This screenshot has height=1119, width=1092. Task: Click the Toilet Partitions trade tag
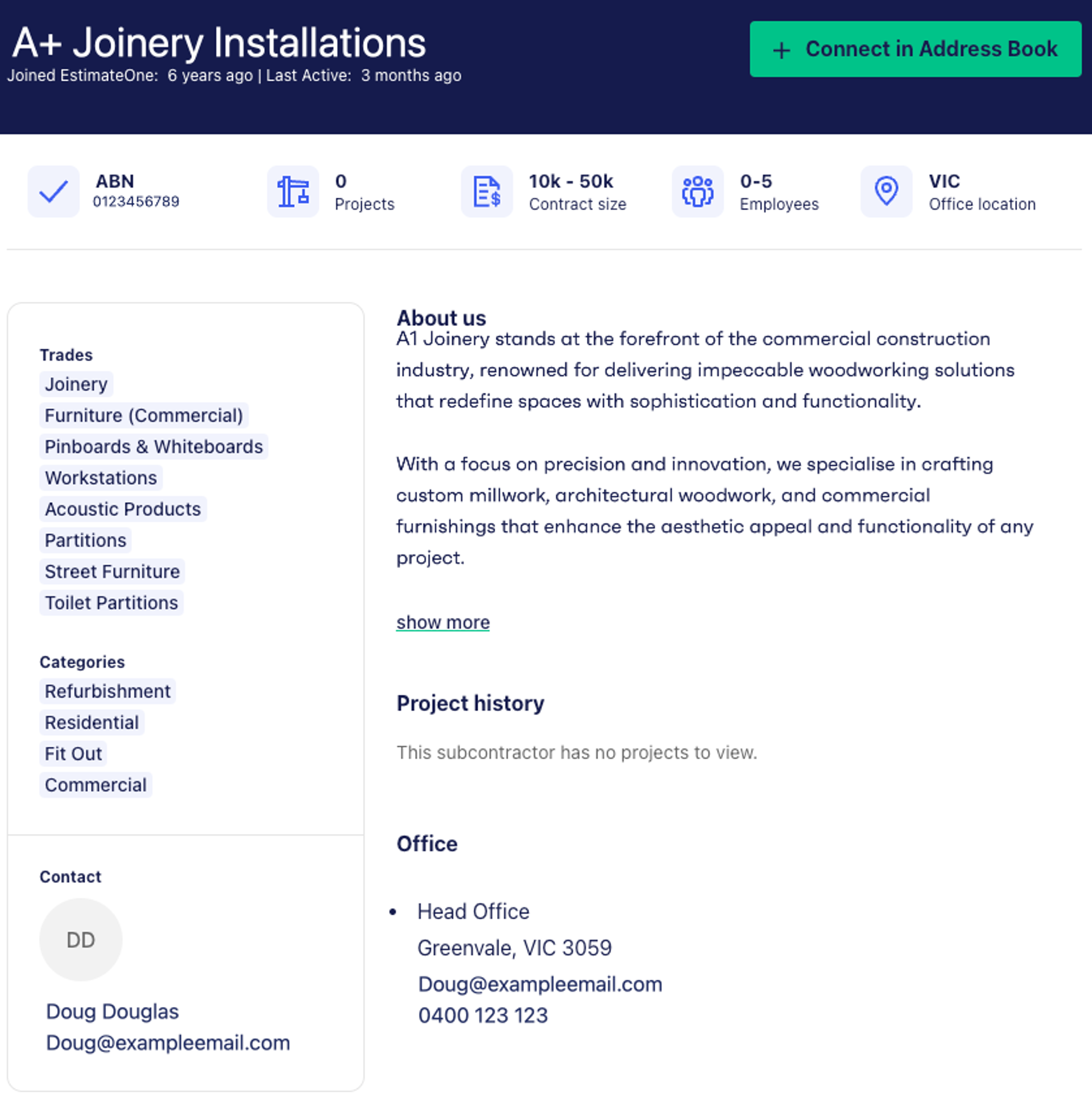pyautogui.click(x=111, y=603)
